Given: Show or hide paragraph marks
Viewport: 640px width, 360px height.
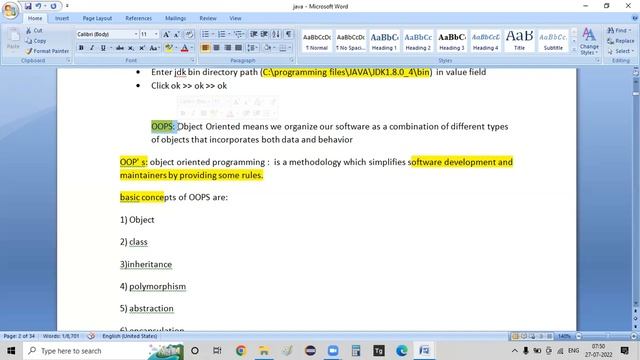Looking at the screenshot, I should click(x=289, y=34).
